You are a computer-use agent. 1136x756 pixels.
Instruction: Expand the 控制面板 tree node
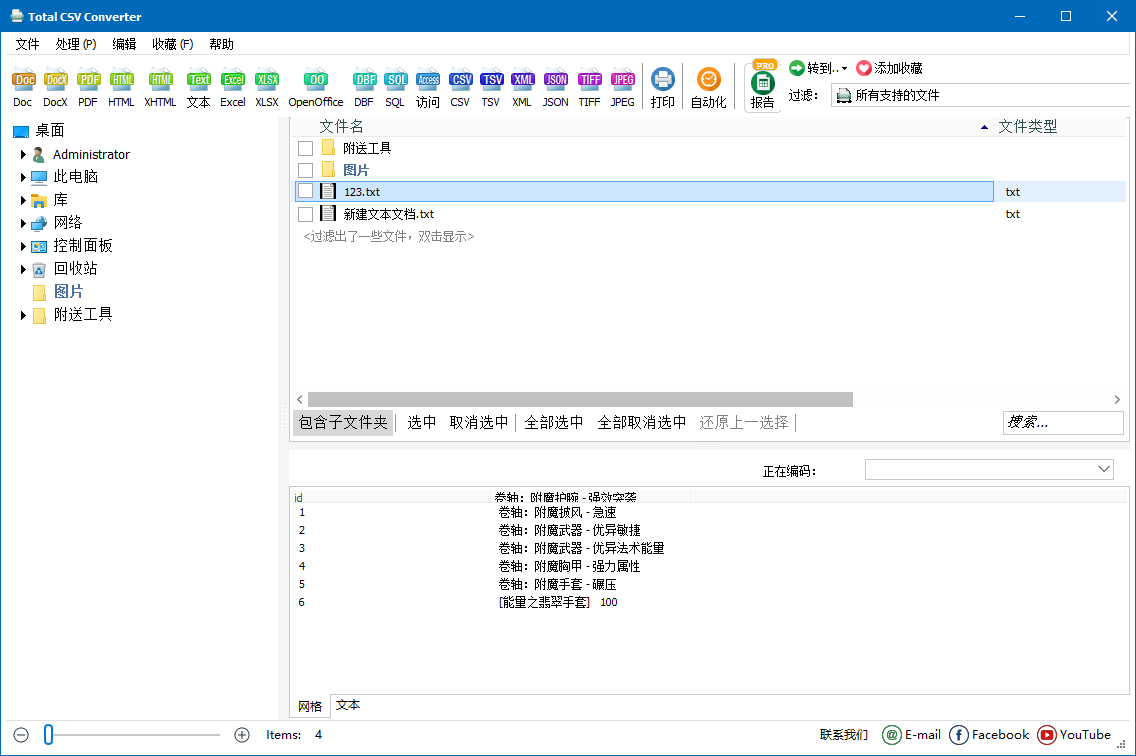tap(23, 246)
